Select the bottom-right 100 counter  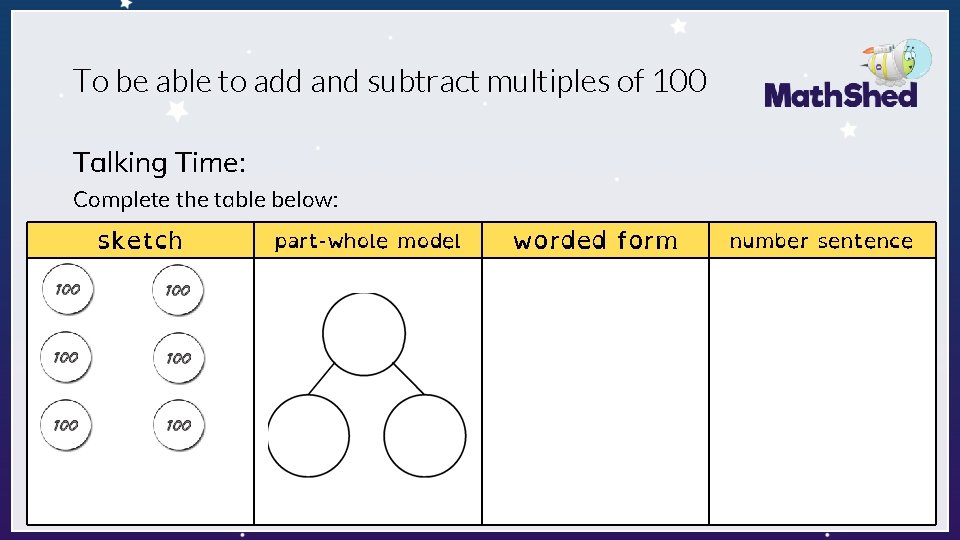click(179, 425)
